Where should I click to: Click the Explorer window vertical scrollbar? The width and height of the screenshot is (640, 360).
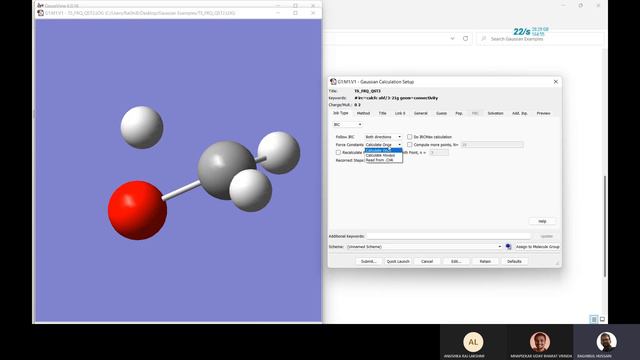tap(605, 227)
